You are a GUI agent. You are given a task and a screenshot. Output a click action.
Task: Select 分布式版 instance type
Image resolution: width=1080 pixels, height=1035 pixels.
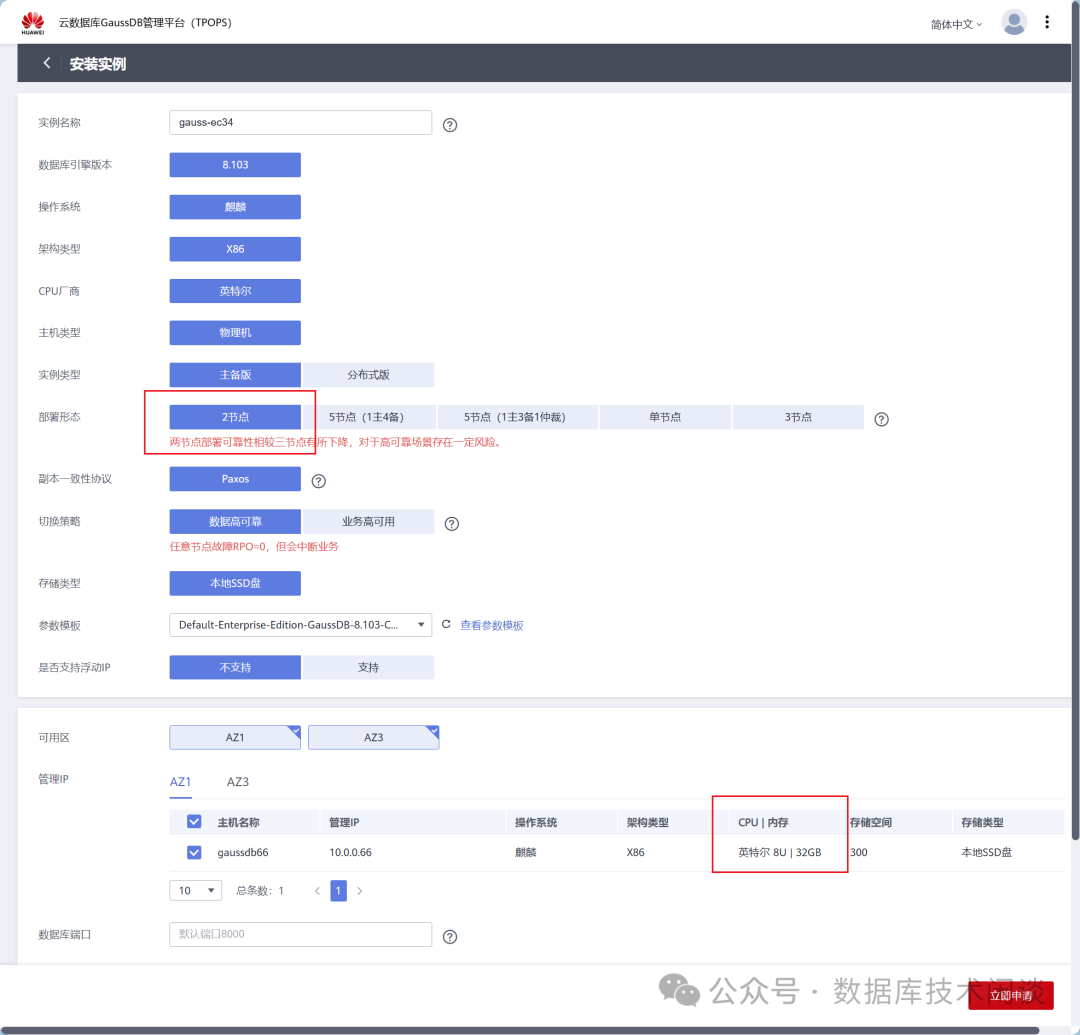[x=368, y=375]
